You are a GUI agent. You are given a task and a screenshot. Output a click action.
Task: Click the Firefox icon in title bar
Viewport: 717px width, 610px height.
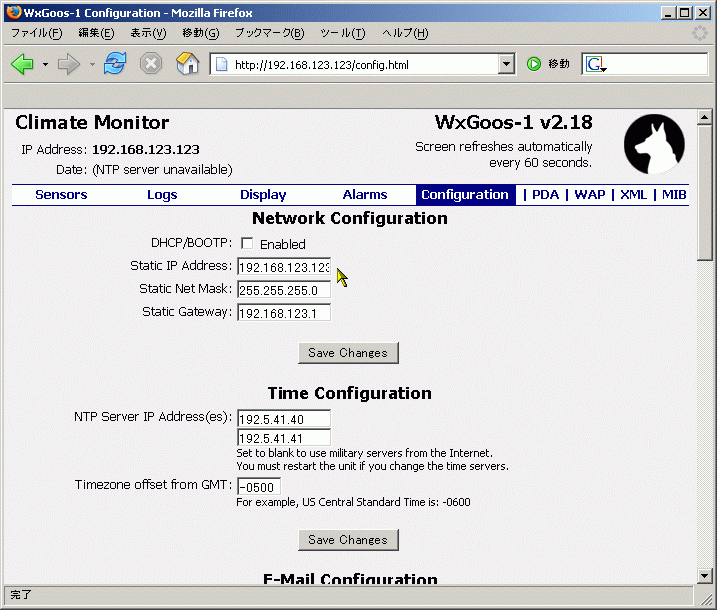[x=13, y=12]
